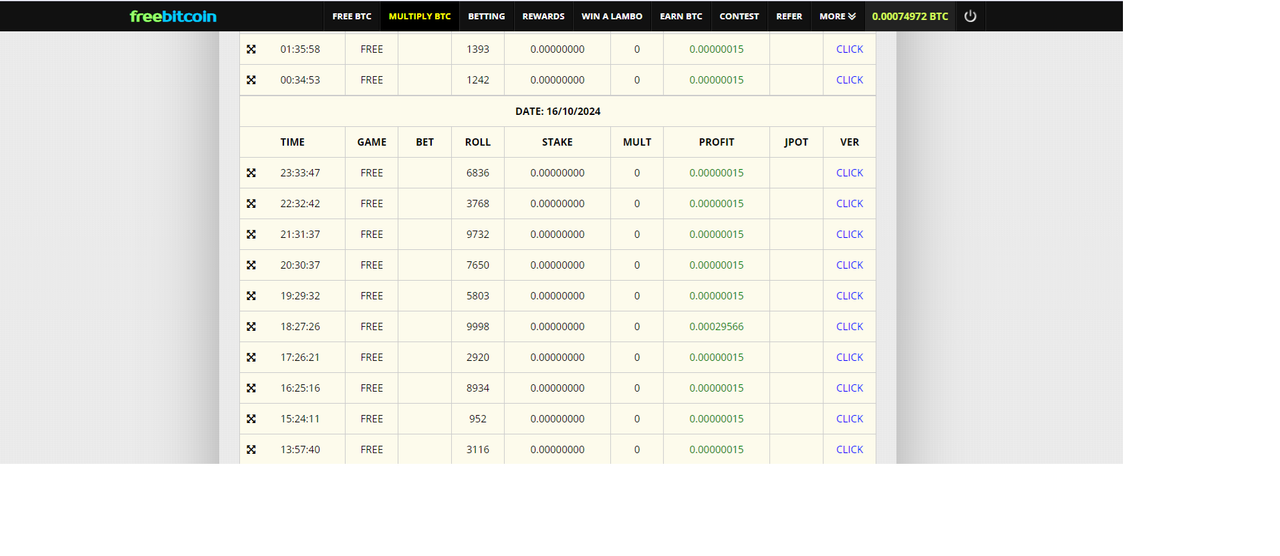This screenshot has width=1280, height=556.
Task: Verify the 19:29:32 roll via CLICK
Action: click(x=850, y=296)
